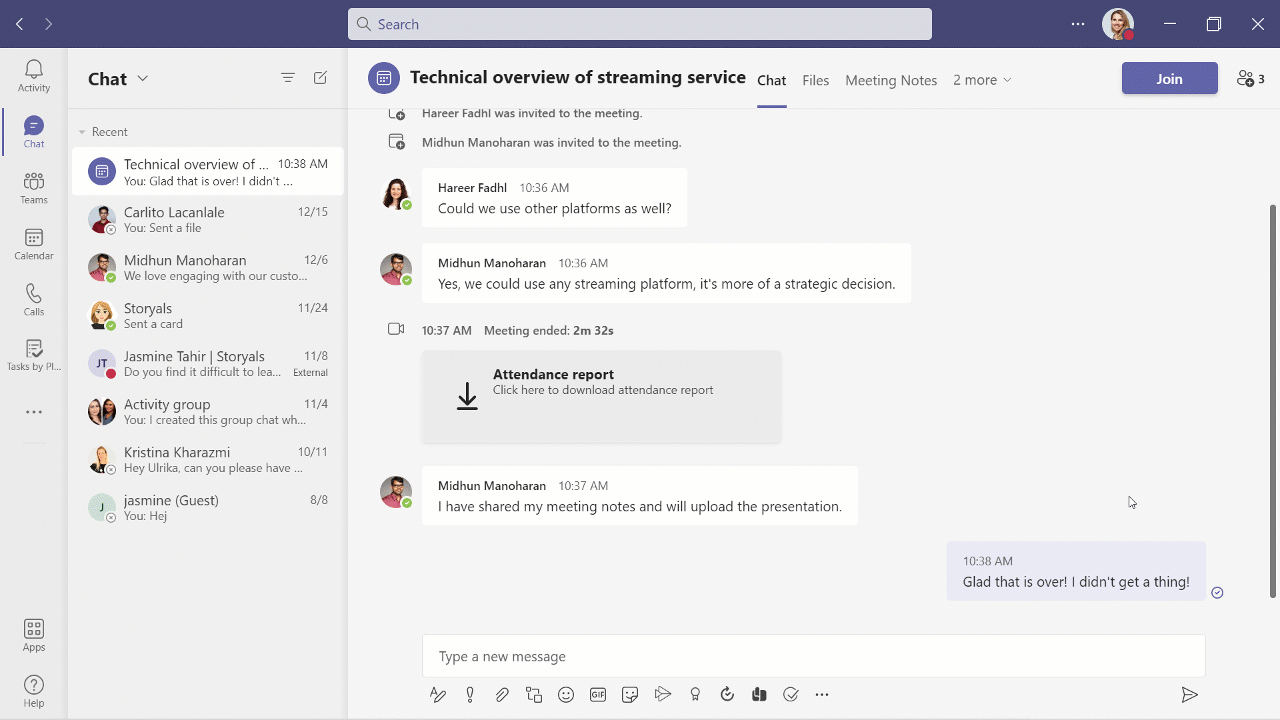Image resolution: width=1280 pixels, height=720 pixels.
Task: Insert a GIF into the message
Action: [x=598, y=694]
